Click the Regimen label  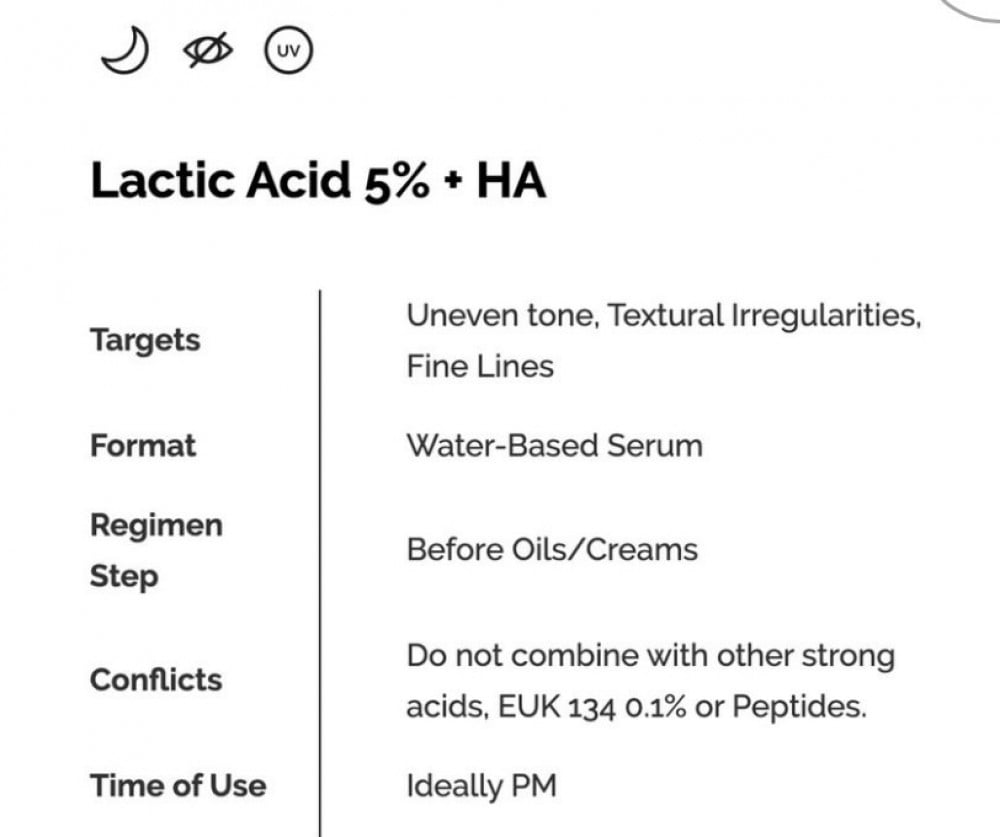[156, 525]
